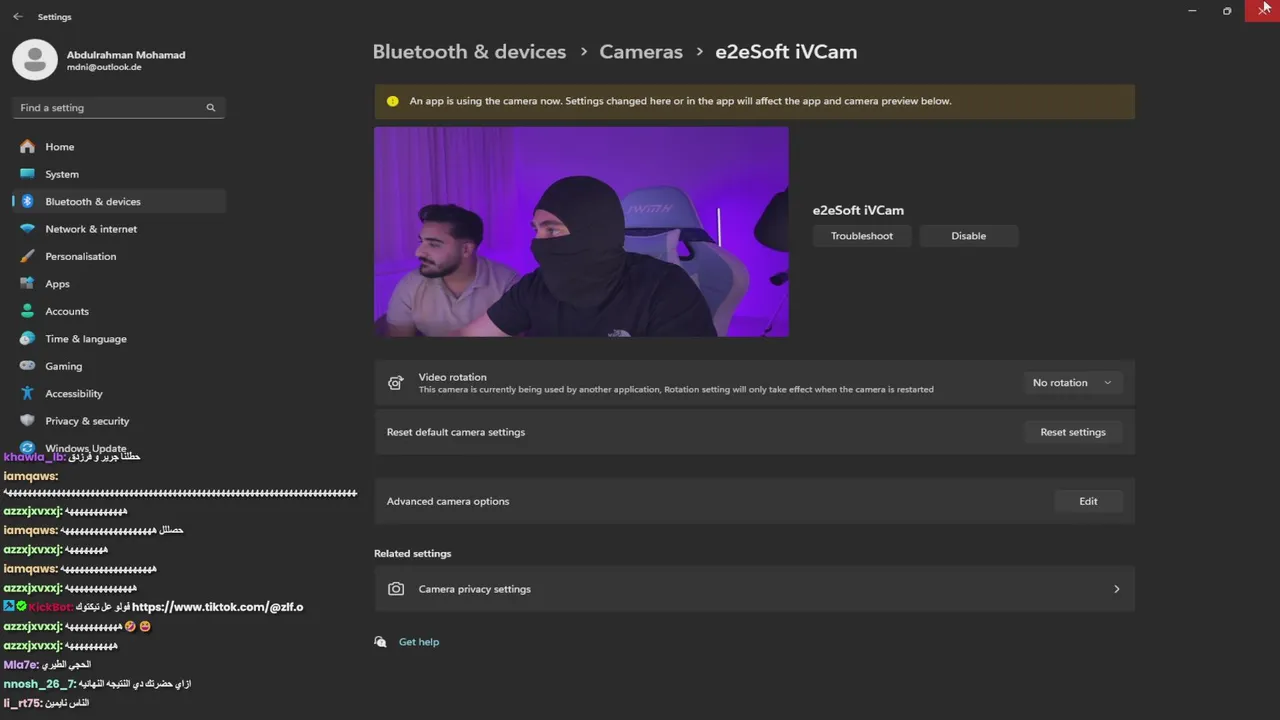Click chat username nnosh_26_7
Viewport: 1280px width, 720px height.
[40, 684]
